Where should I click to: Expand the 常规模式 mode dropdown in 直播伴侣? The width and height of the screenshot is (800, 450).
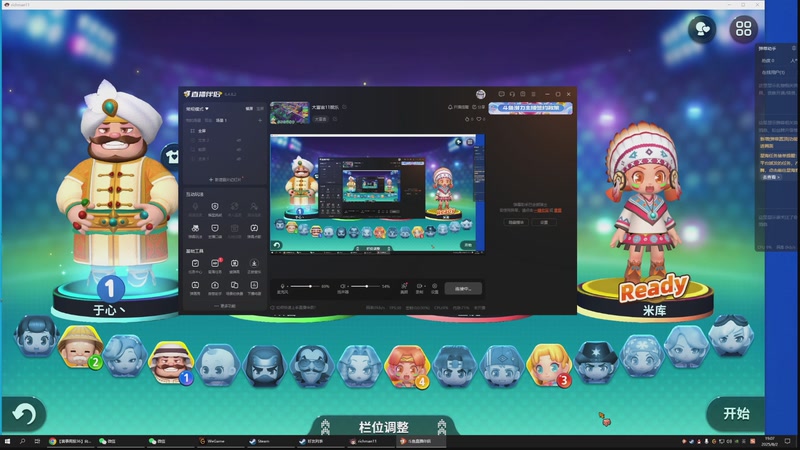tap(197, 109)
